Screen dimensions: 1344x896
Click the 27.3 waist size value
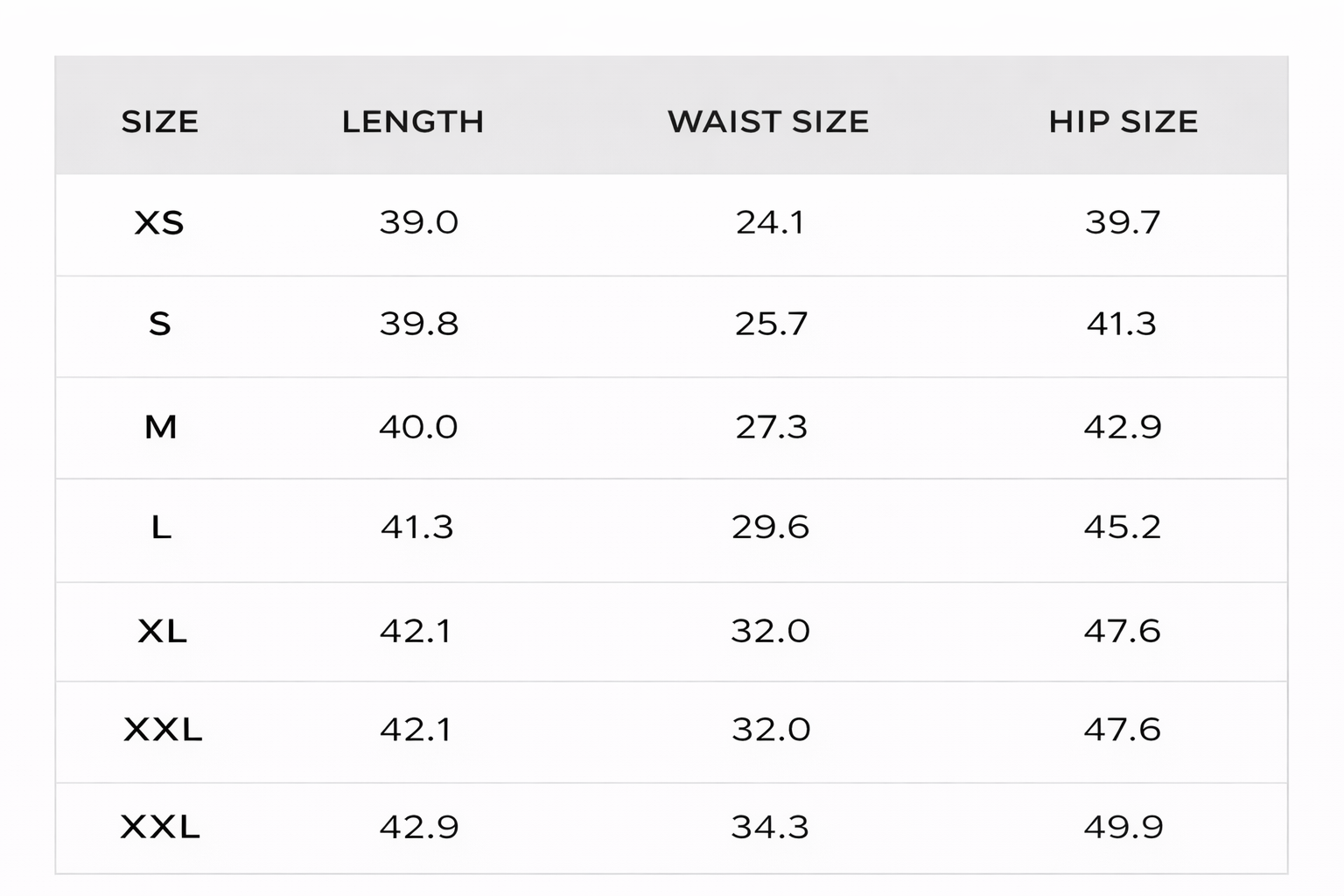point(771,427)
